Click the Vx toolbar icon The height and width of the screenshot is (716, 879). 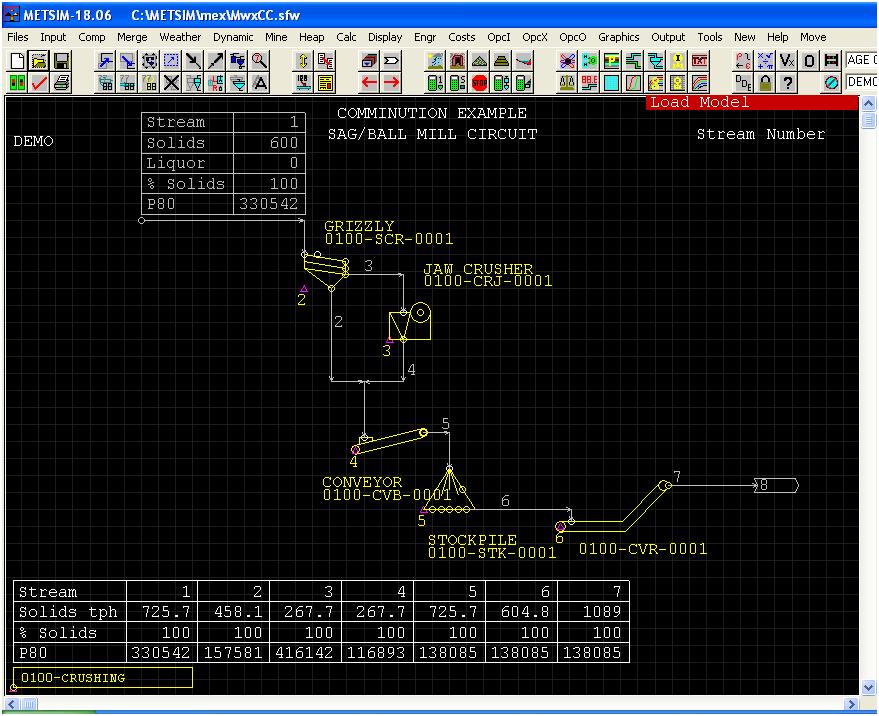click(787, 61)
